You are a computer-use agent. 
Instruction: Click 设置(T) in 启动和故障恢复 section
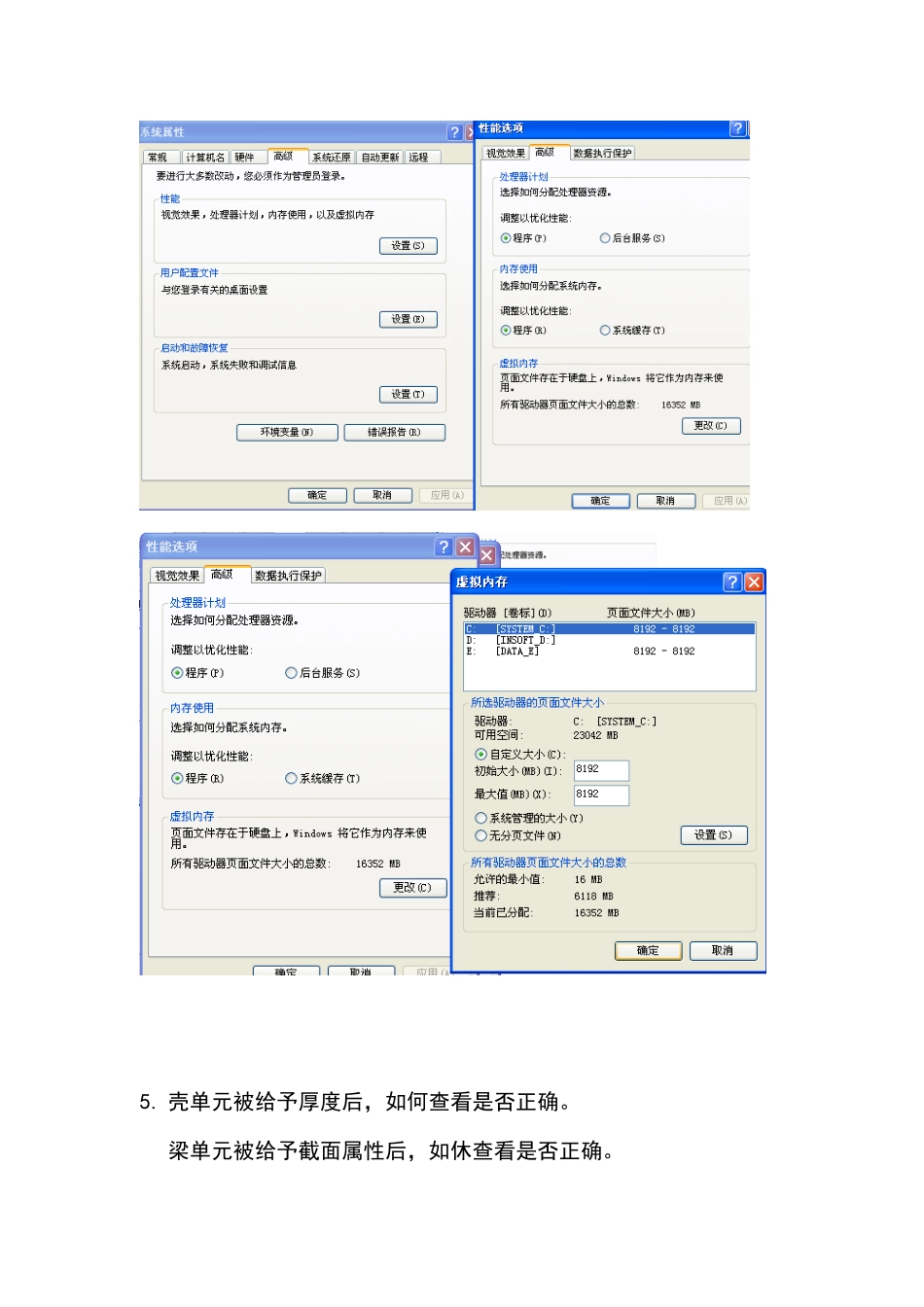coord(409,395)
